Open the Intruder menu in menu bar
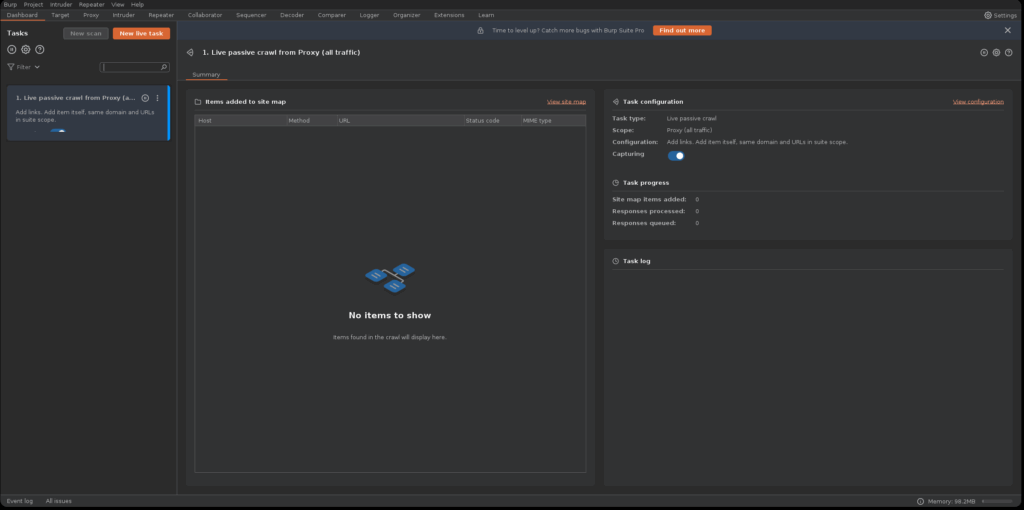The height and width of the screenshot is (510, 1024). point(61,4)
